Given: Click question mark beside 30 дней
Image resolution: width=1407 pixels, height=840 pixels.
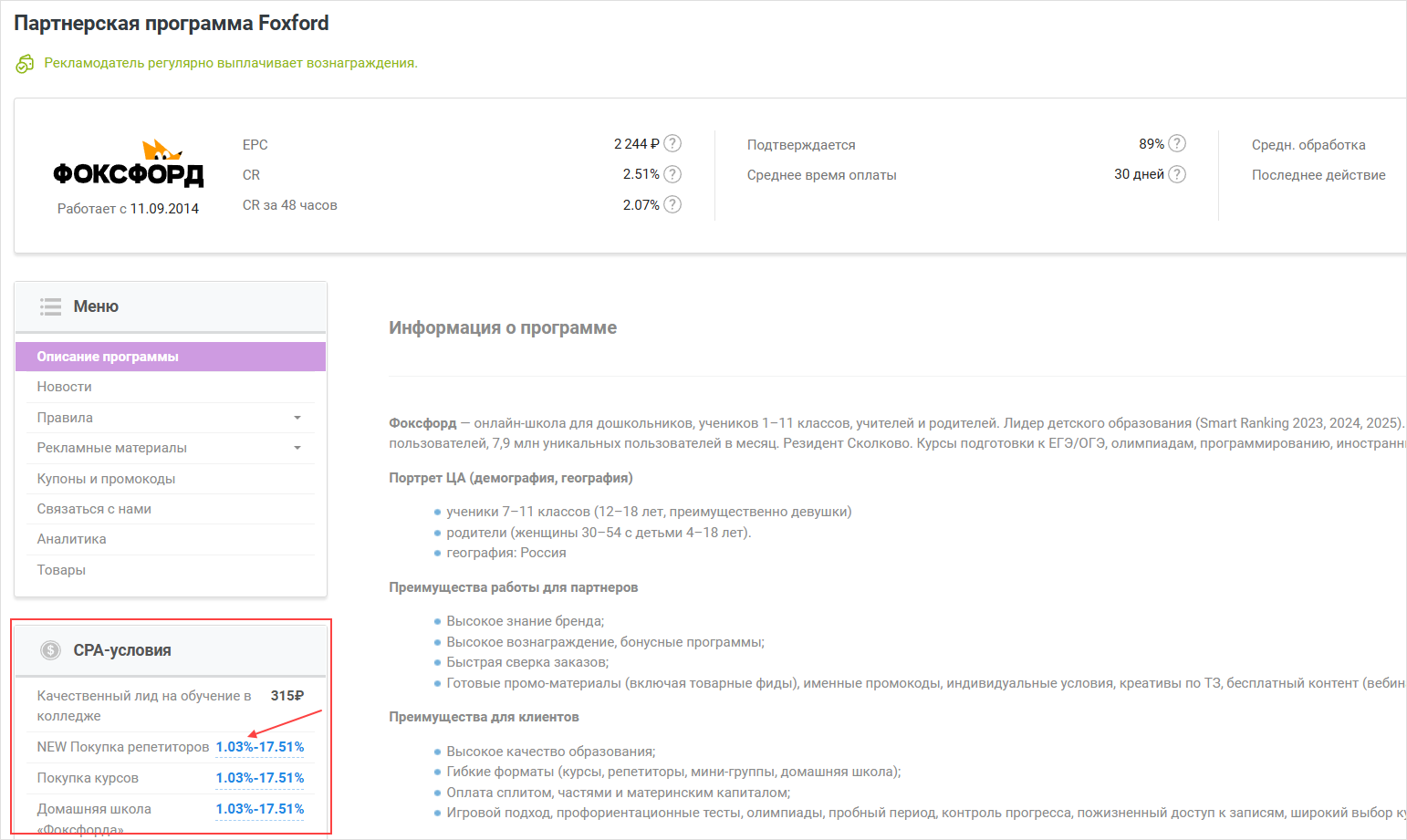Looking at the screenshot, I should [x=1177, y=174].
